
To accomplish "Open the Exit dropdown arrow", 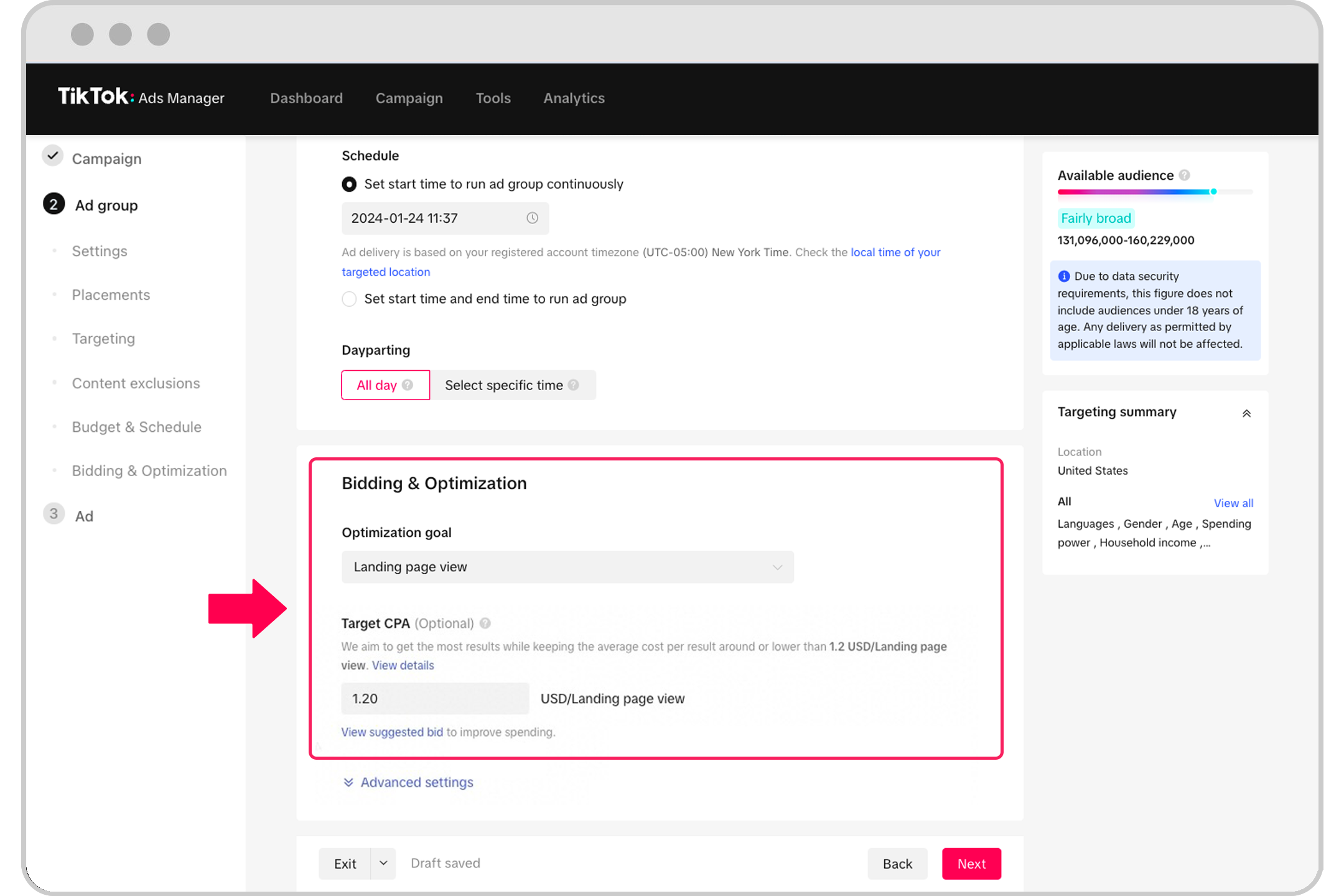I will click(x=383, y=863).
